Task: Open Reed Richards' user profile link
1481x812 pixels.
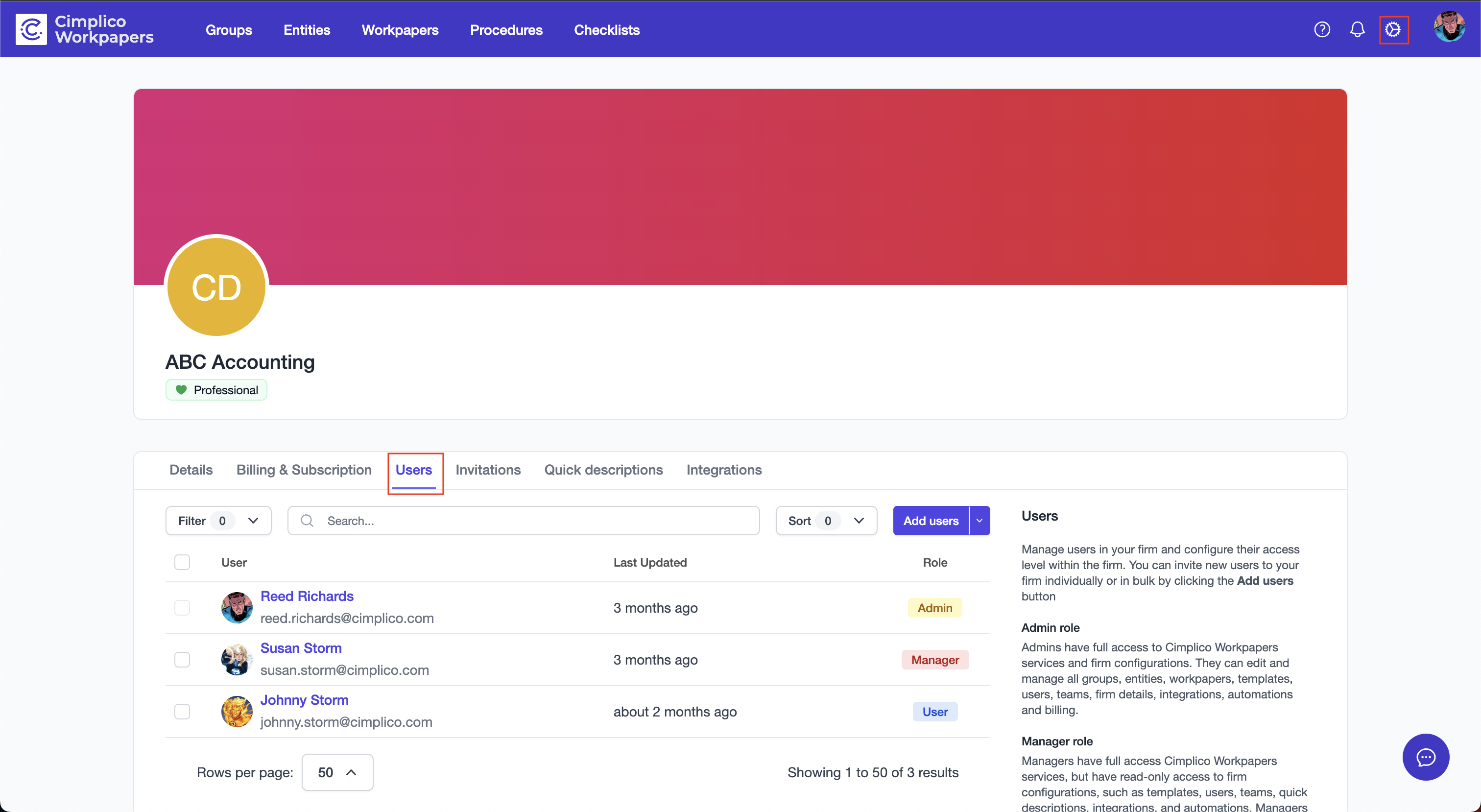Action: coord(307,596)
